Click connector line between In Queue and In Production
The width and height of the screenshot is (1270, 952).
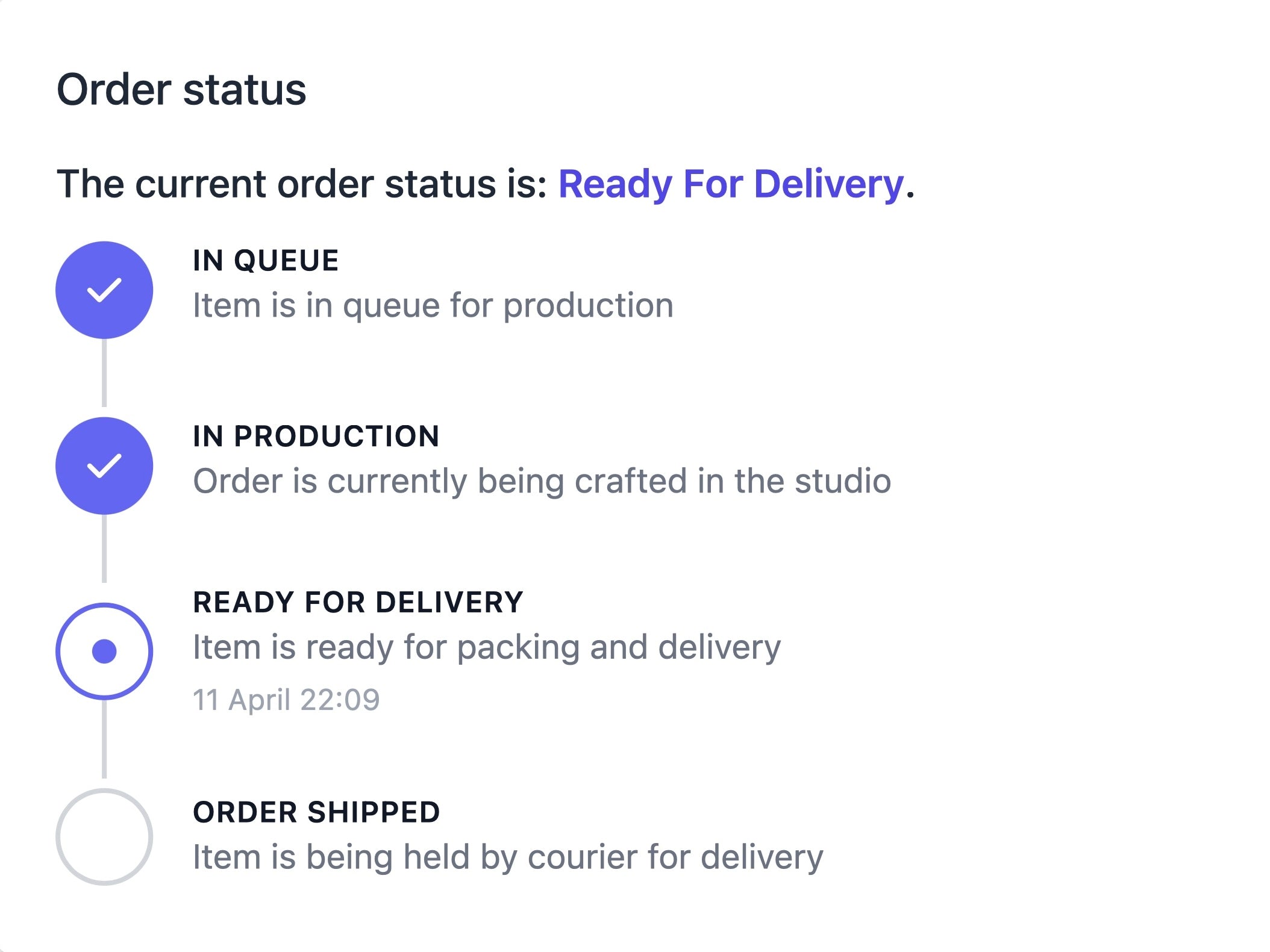(104, 373)
